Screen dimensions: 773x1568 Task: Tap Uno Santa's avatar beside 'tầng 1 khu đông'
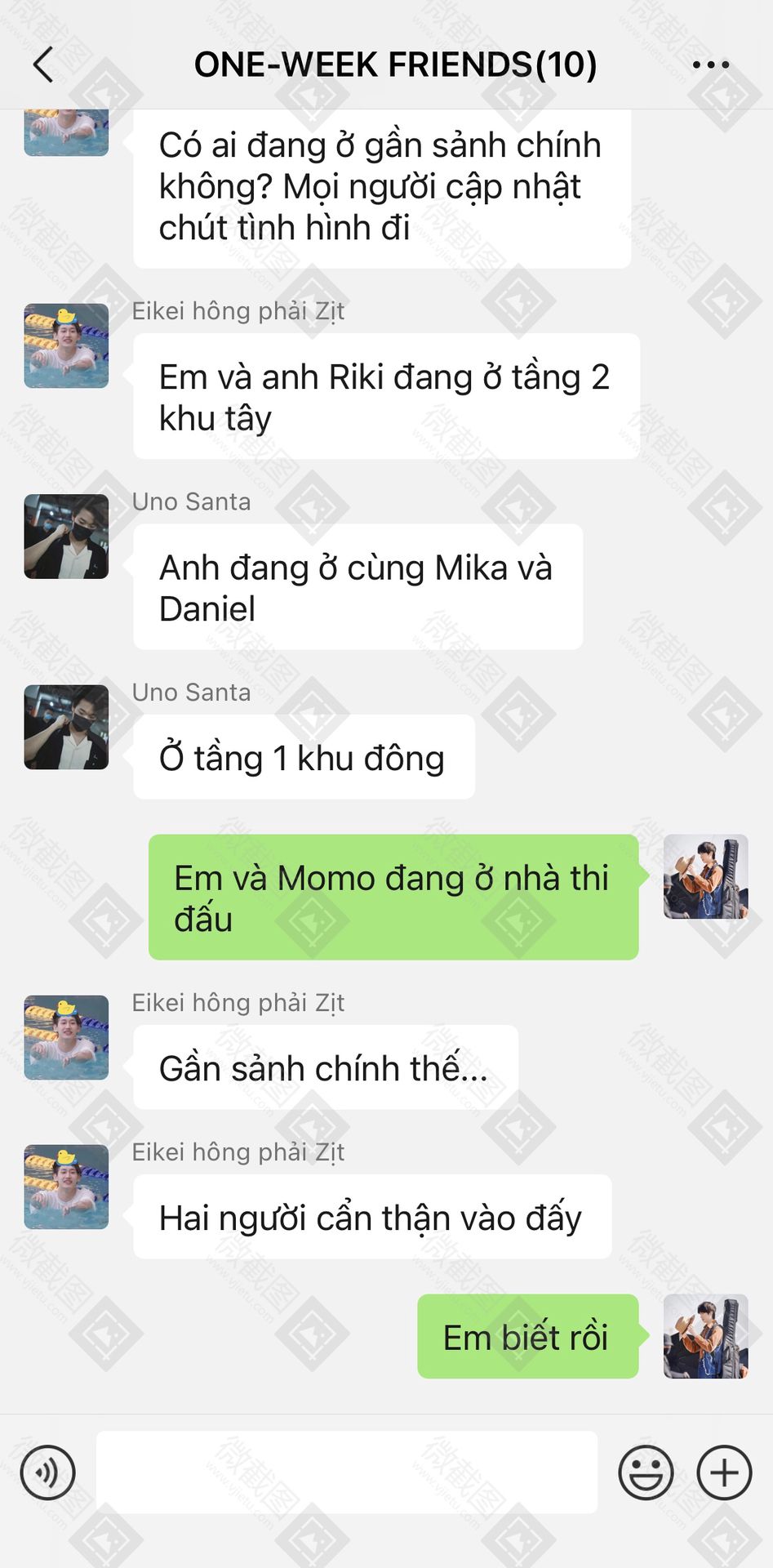(66, 727)
